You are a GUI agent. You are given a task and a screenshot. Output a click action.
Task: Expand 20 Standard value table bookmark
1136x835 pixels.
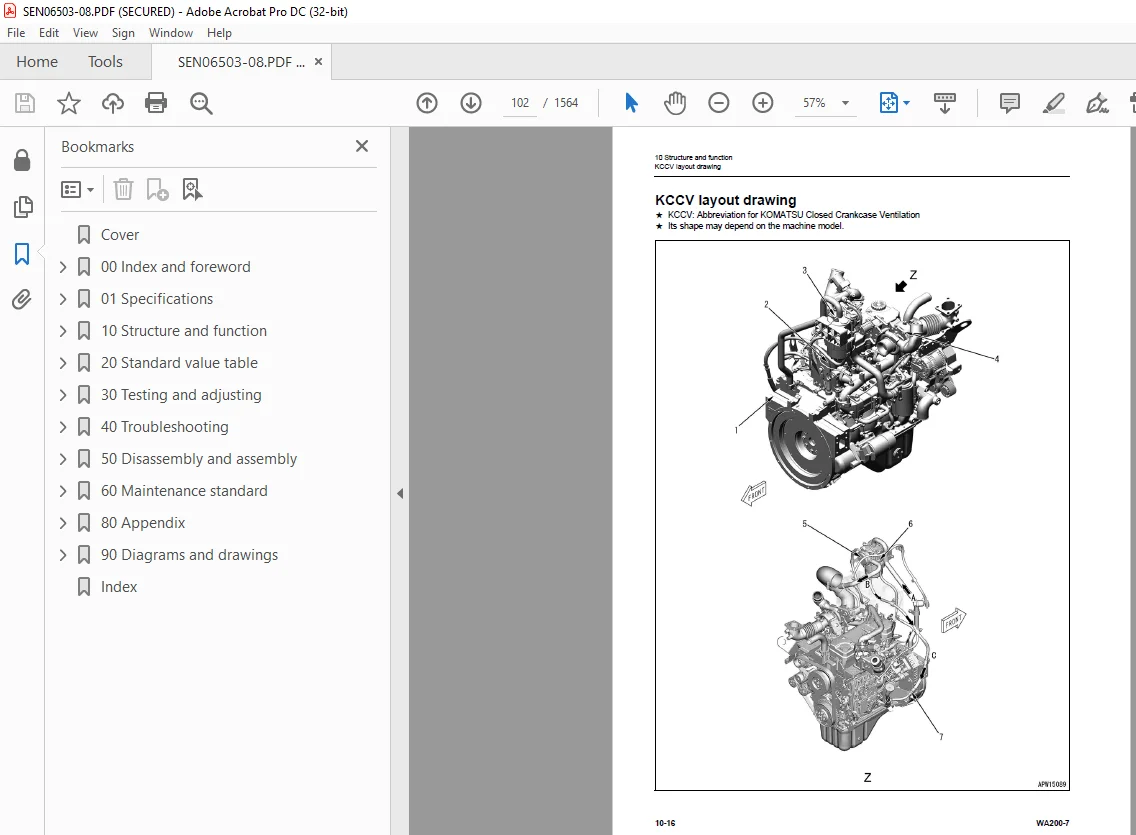[x=63, y=363]
